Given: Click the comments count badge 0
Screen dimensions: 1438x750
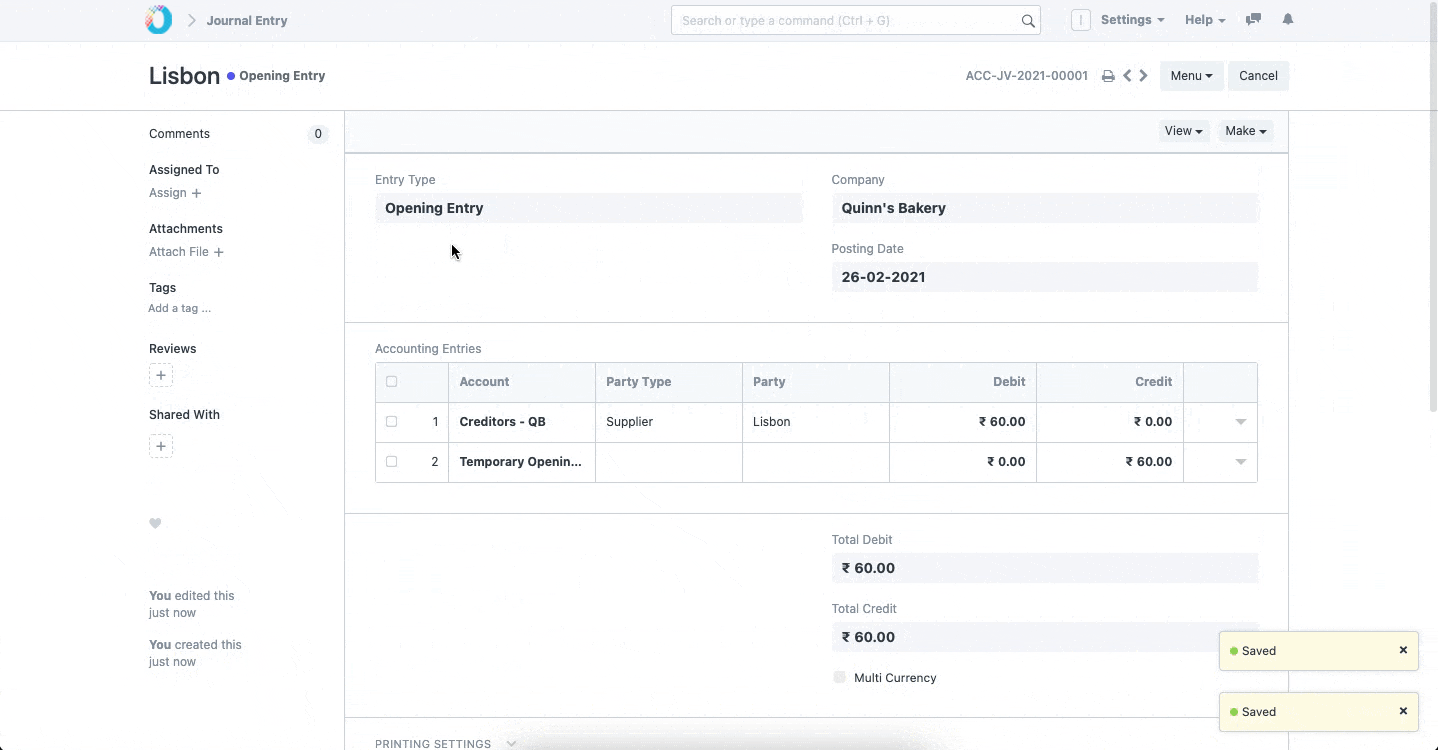Looking at the screenshot, I should tap(318, 134).
